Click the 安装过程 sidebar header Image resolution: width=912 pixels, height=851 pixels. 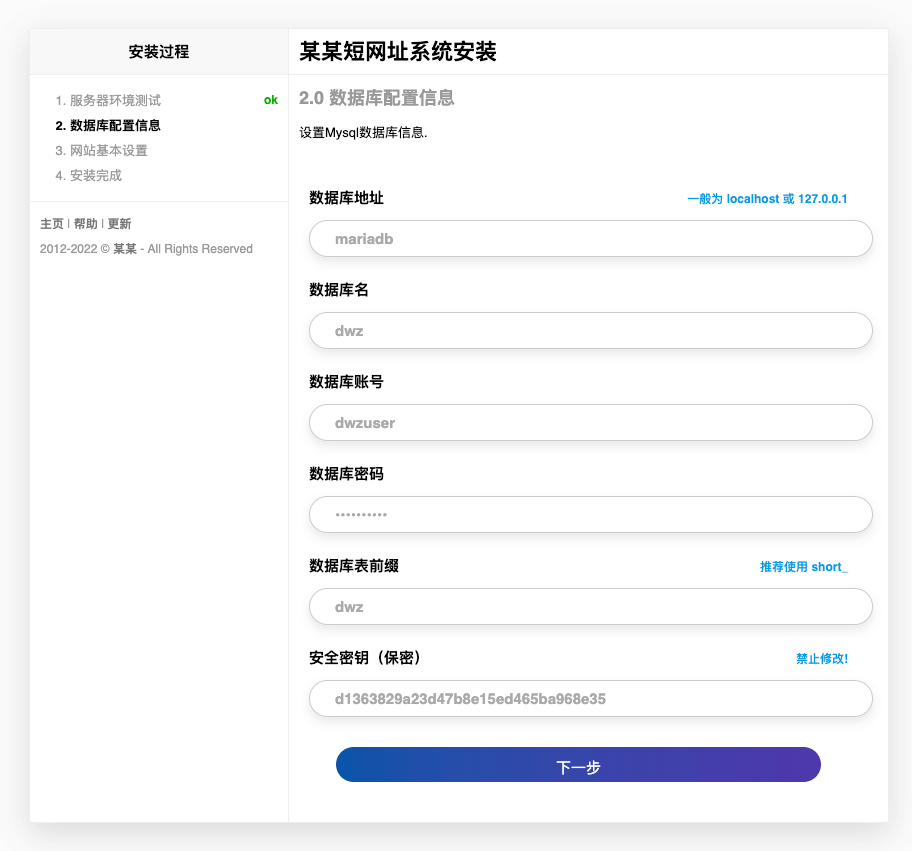tap(159, 52)
